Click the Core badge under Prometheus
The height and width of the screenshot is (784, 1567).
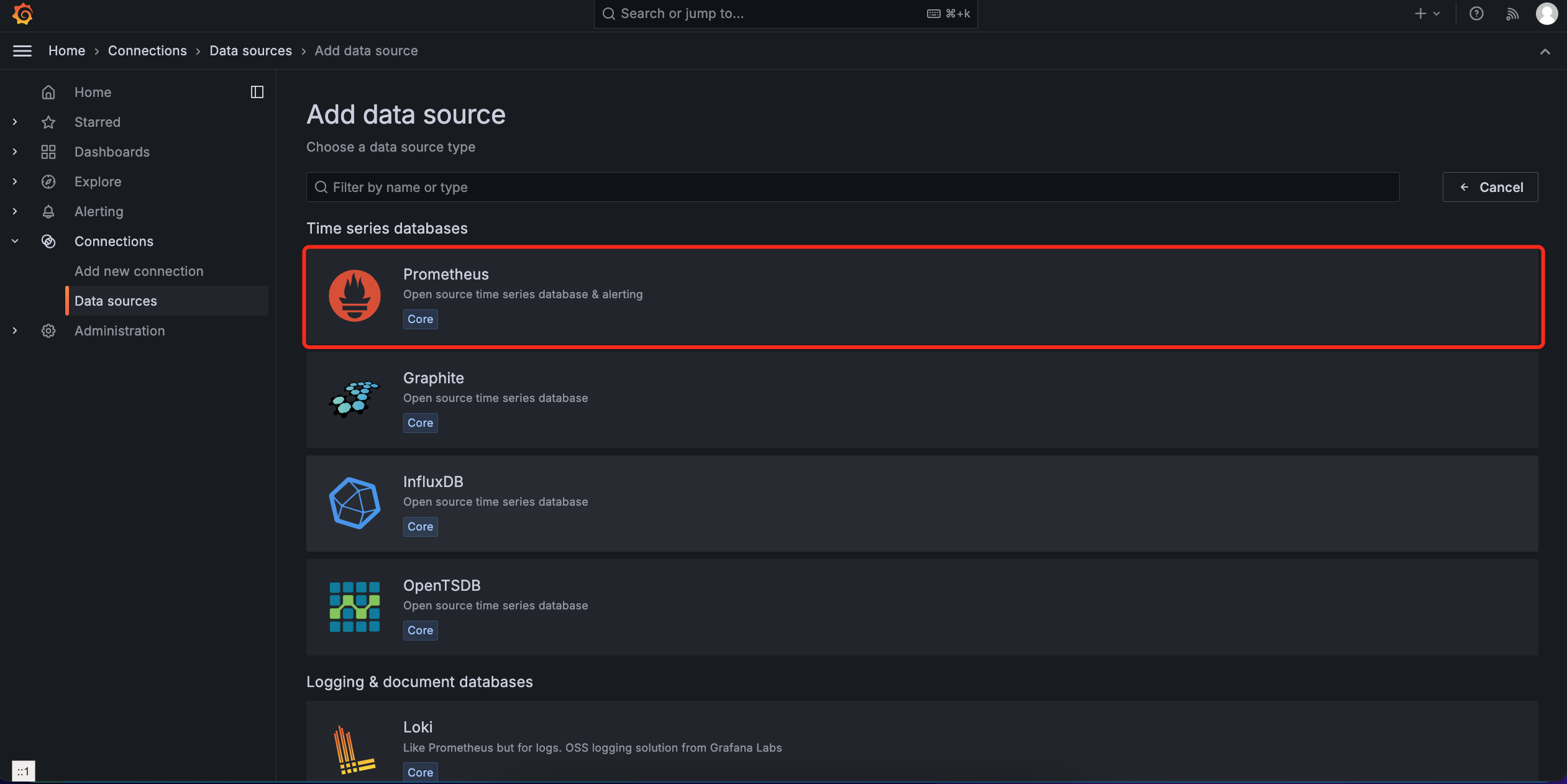point(421,319)
